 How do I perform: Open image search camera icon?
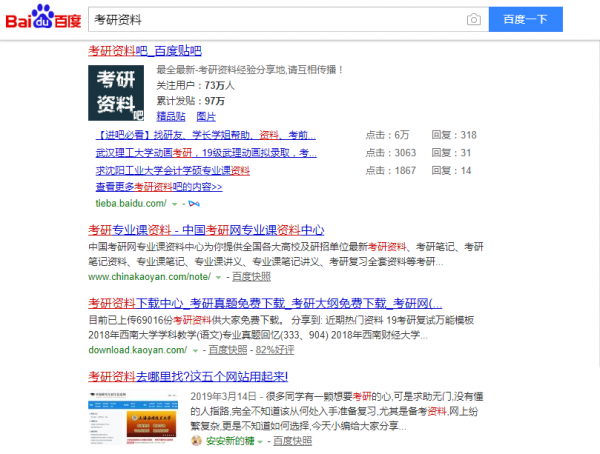pos(474,19)
